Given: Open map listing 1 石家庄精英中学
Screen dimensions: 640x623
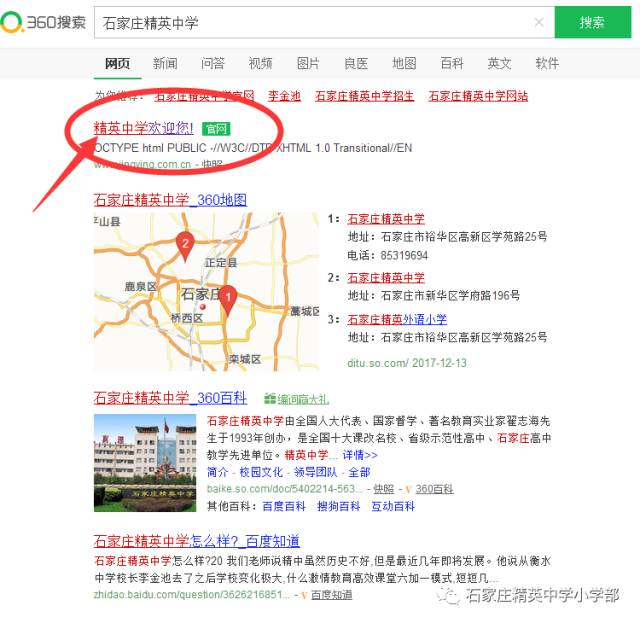Looking at the screenshot, I should (x=386, y=219).
